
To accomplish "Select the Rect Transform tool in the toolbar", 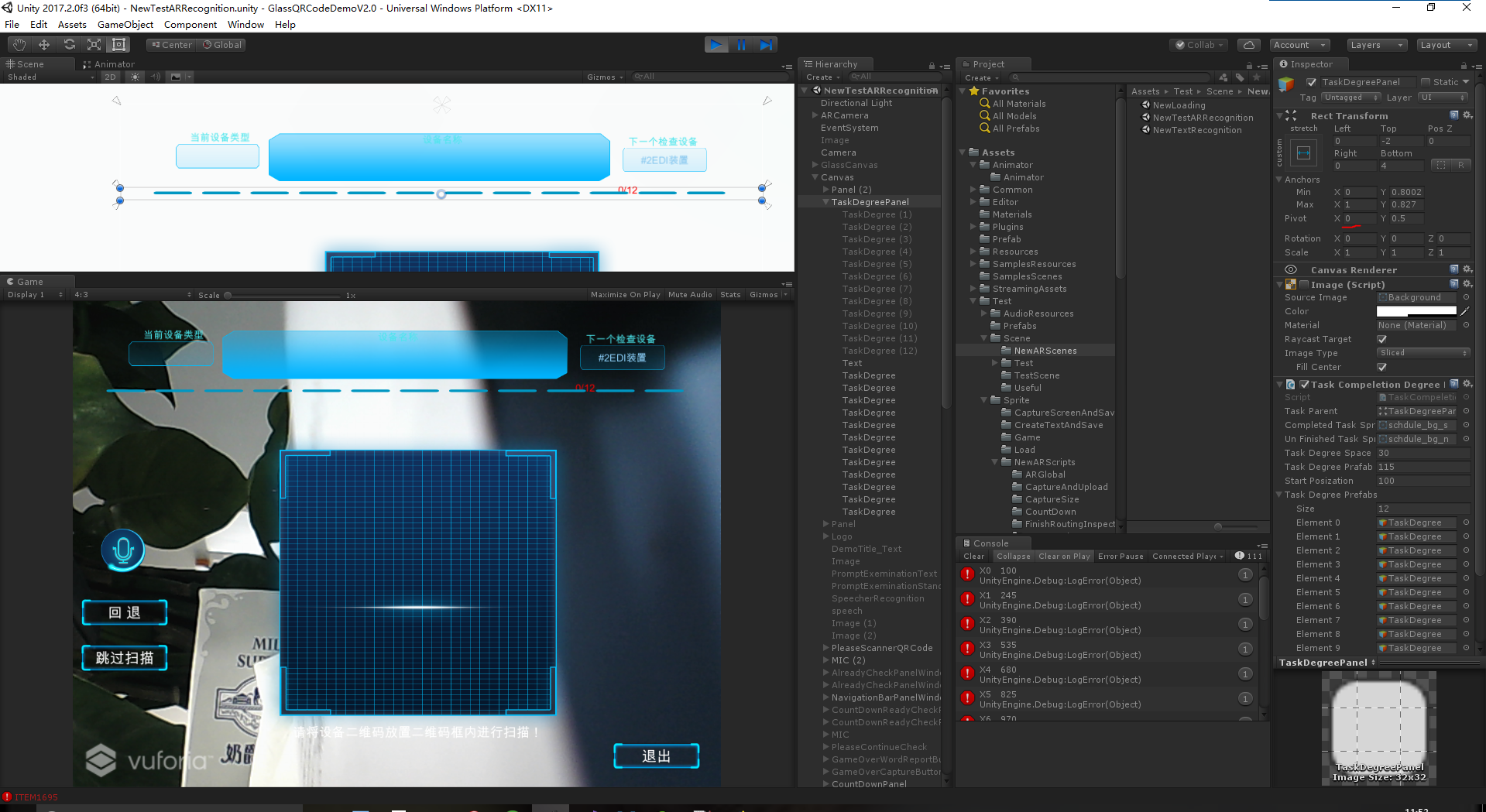I will [118, 45].
